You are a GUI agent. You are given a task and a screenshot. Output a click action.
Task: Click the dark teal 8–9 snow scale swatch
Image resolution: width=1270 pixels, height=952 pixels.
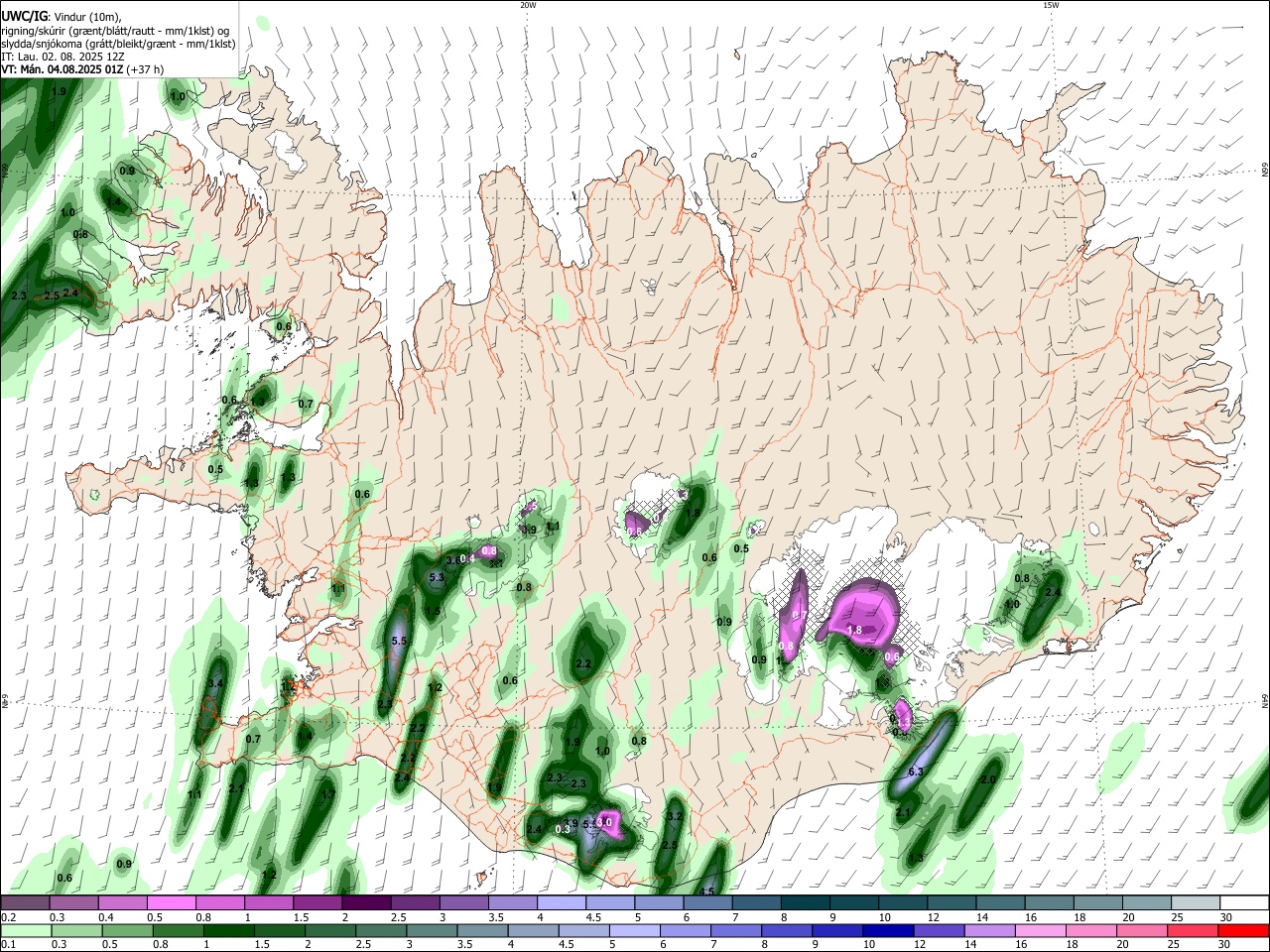pyautogui.click(x=806, y=903)
